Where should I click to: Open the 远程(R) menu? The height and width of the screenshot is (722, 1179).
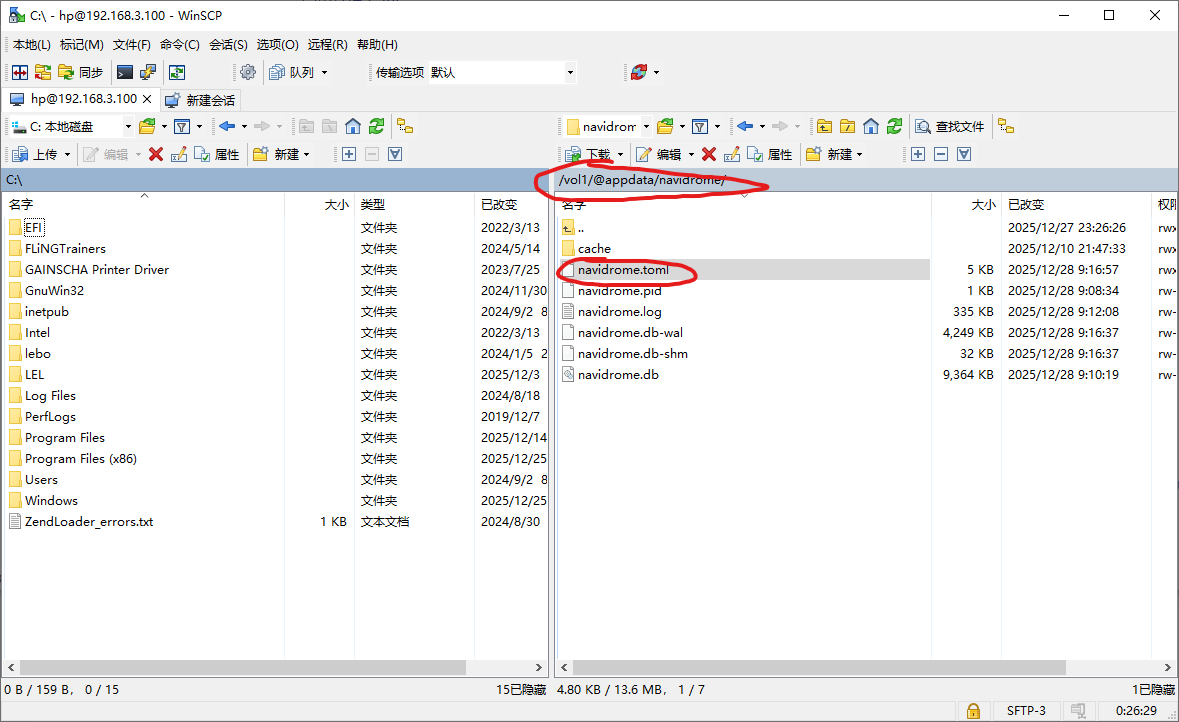coord(327,44)
